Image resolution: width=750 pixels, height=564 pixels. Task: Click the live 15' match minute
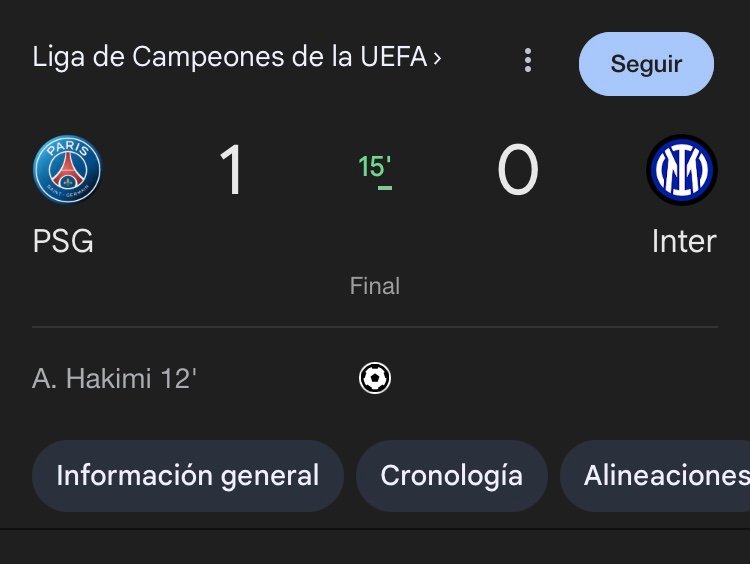(x=374, y=166)
